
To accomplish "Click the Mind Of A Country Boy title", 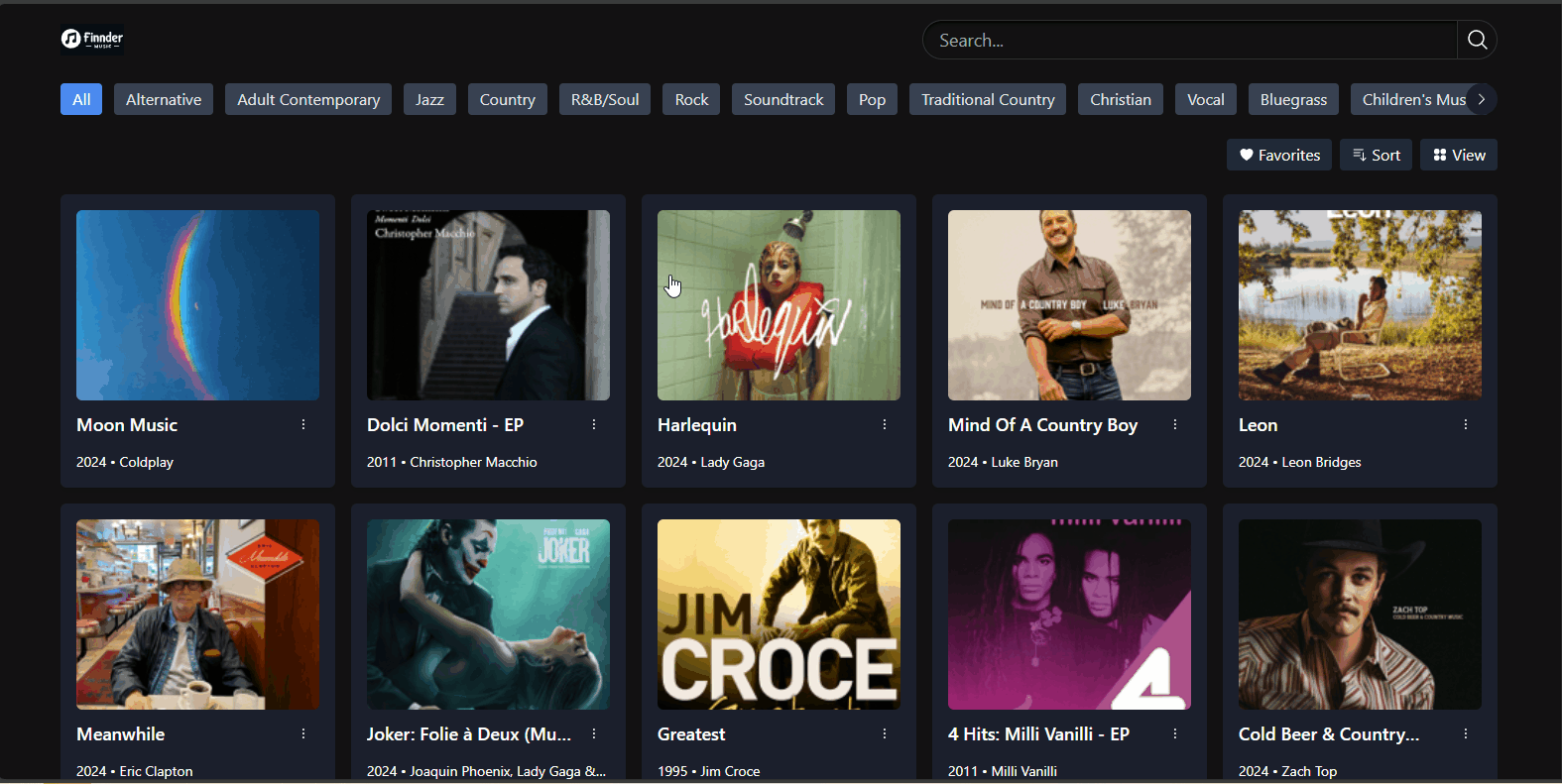I will pos(1042,424).
